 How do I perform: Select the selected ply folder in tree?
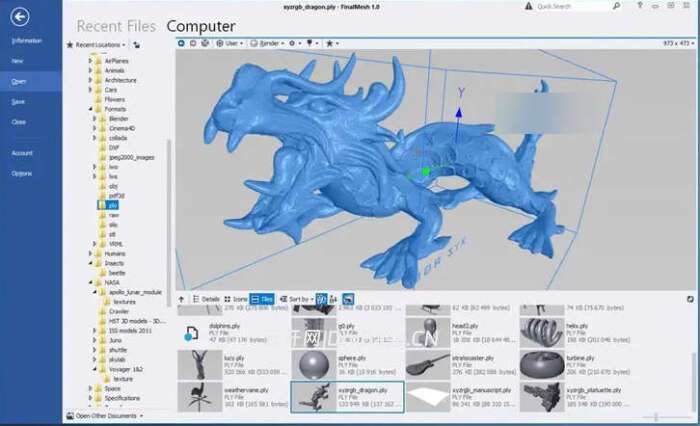point(108,205)
